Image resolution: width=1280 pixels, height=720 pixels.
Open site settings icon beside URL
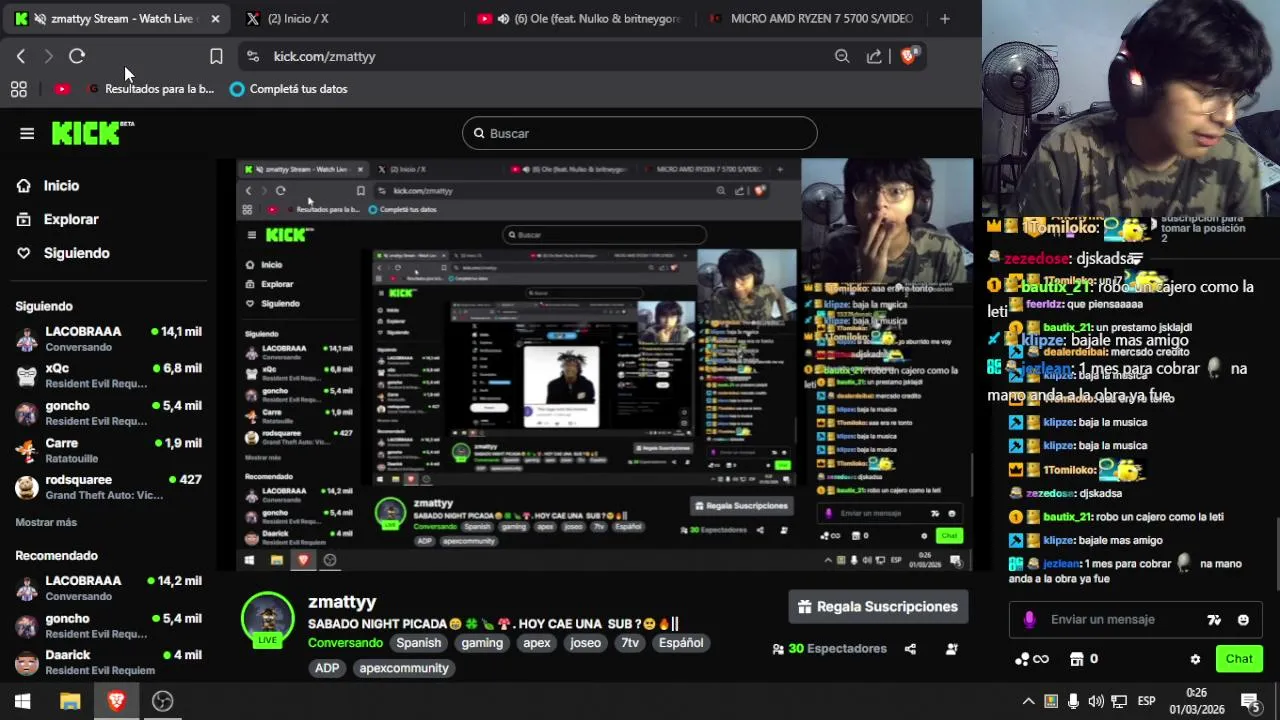coord(252,56)
